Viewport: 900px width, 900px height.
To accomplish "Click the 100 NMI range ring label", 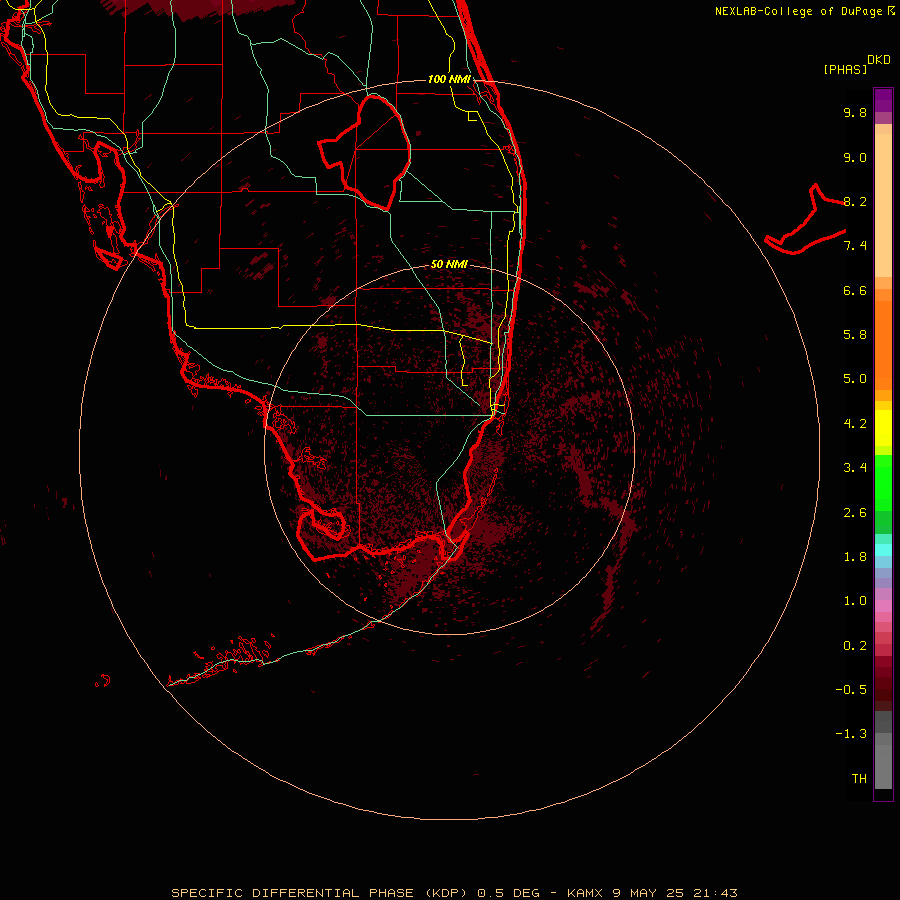I will pos(449,79).
